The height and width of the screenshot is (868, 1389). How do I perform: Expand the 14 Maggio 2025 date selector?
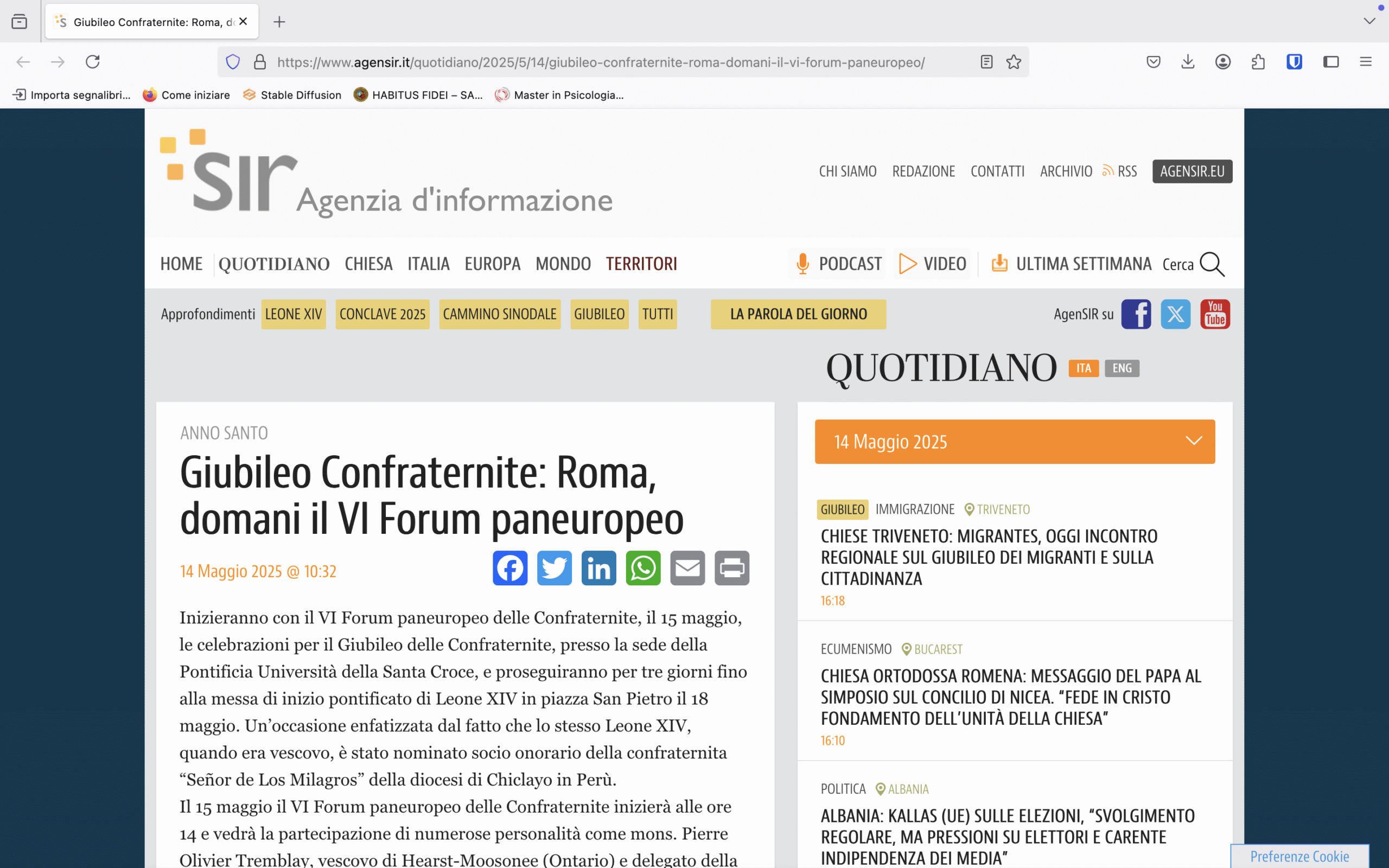[x=1194, y=441]
